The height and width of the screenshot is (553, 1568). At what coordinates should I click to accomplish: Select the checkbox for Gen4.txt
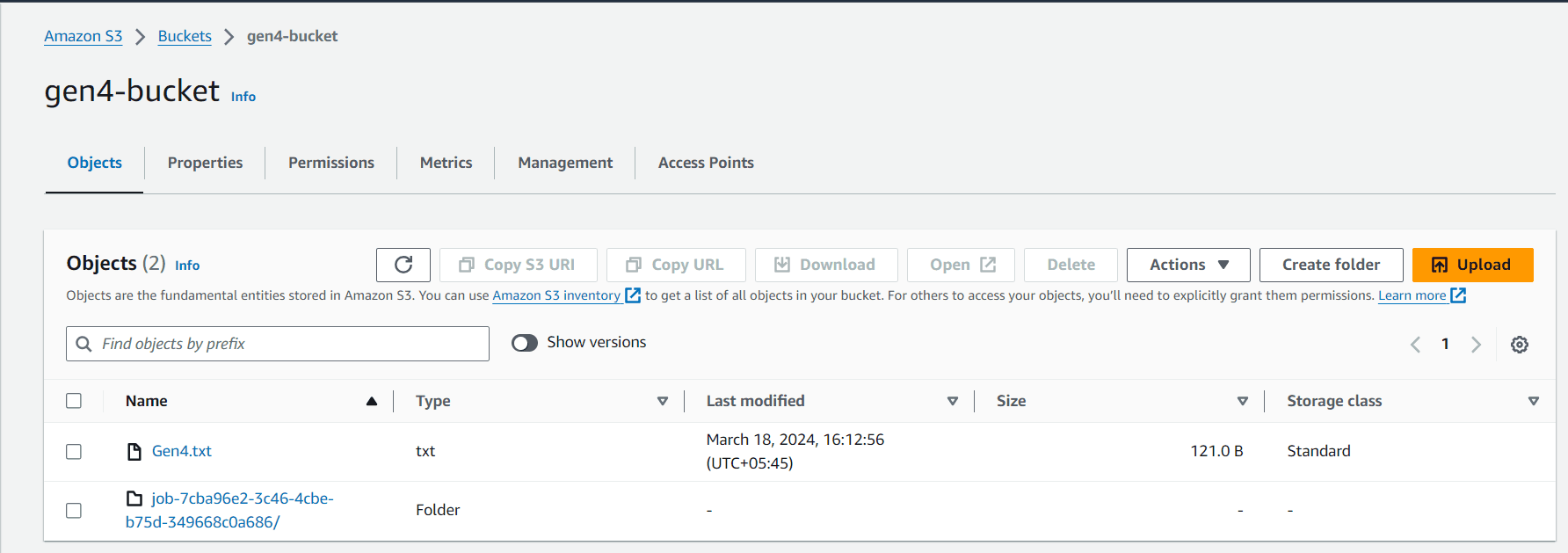(x=74, y=452)
